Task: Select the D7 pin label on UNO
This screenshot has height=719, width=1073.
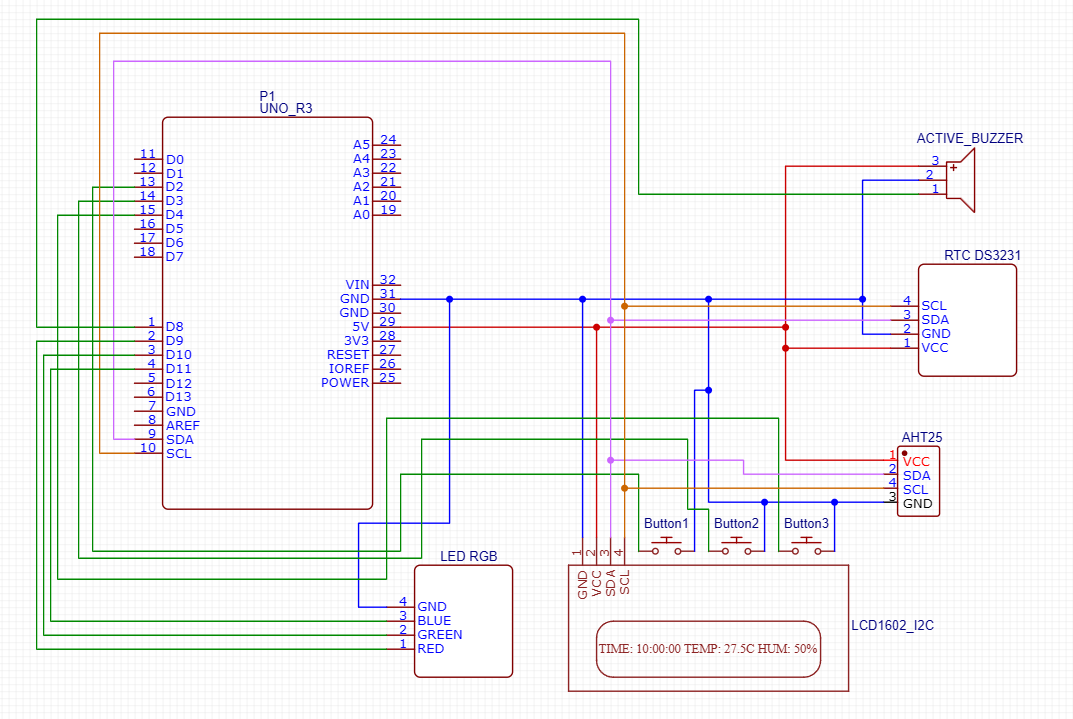Action: pos(174,257)
